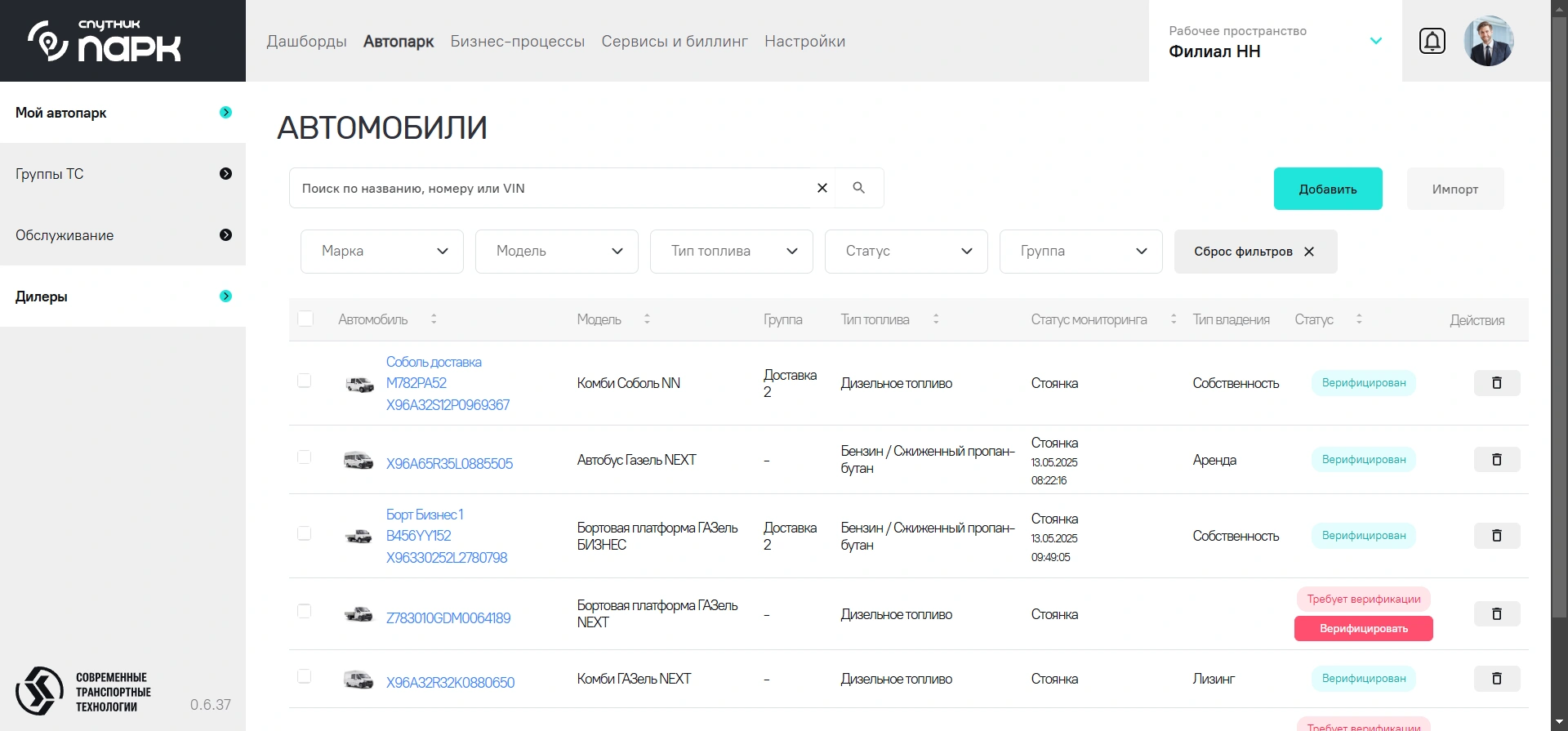Clear the search field with X icon

point(822,188)
